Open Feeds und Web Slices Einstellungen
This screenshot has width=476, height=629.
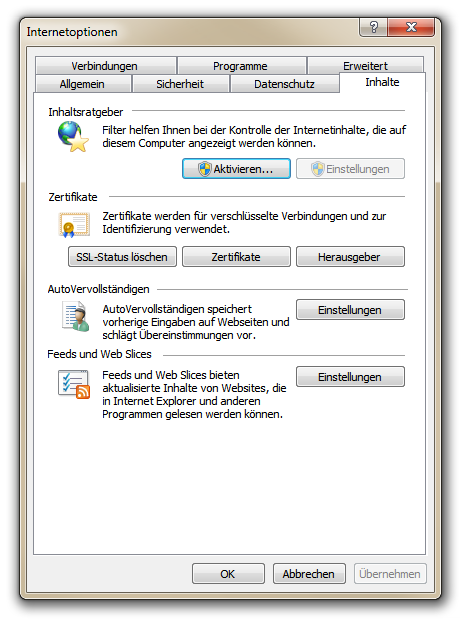coord(350,377)
